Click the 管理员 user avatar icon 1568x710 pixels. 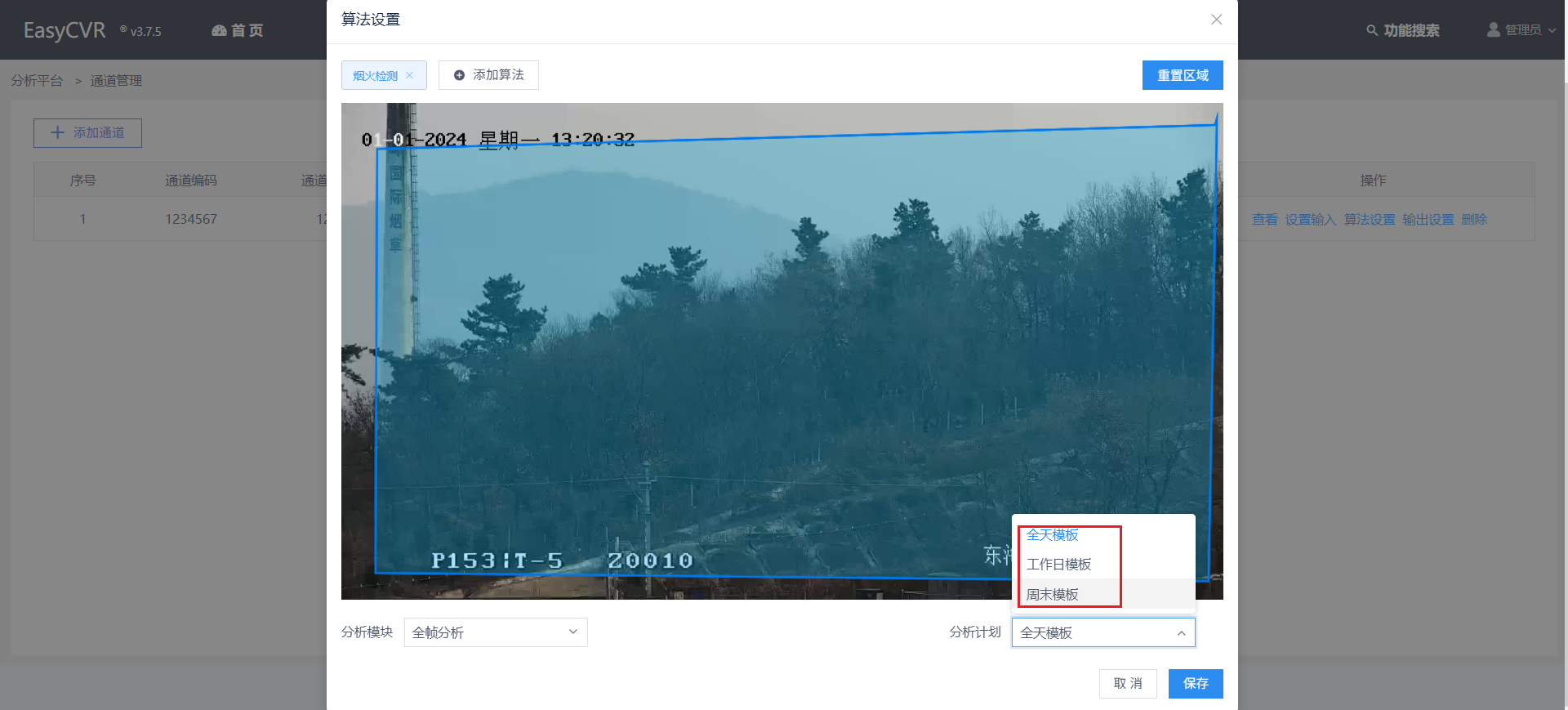click(x=1494, y=30)
